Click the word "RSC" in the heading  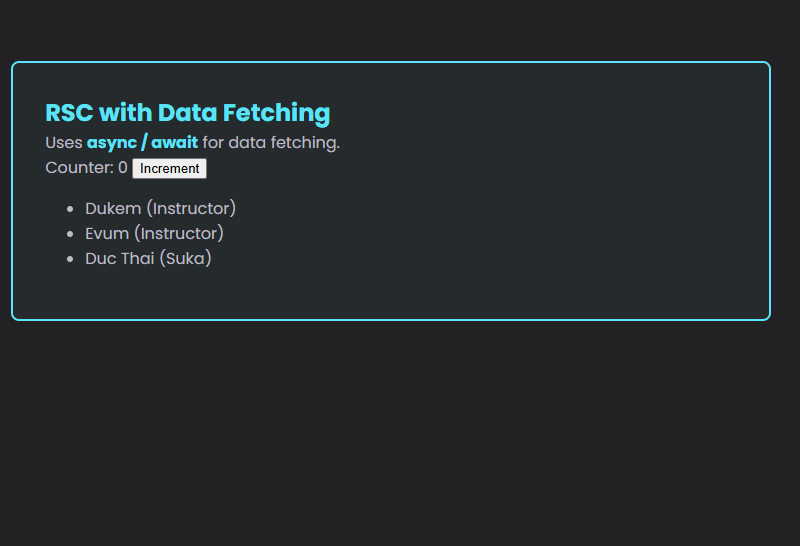pyautogui.click(x=69, y=113)
